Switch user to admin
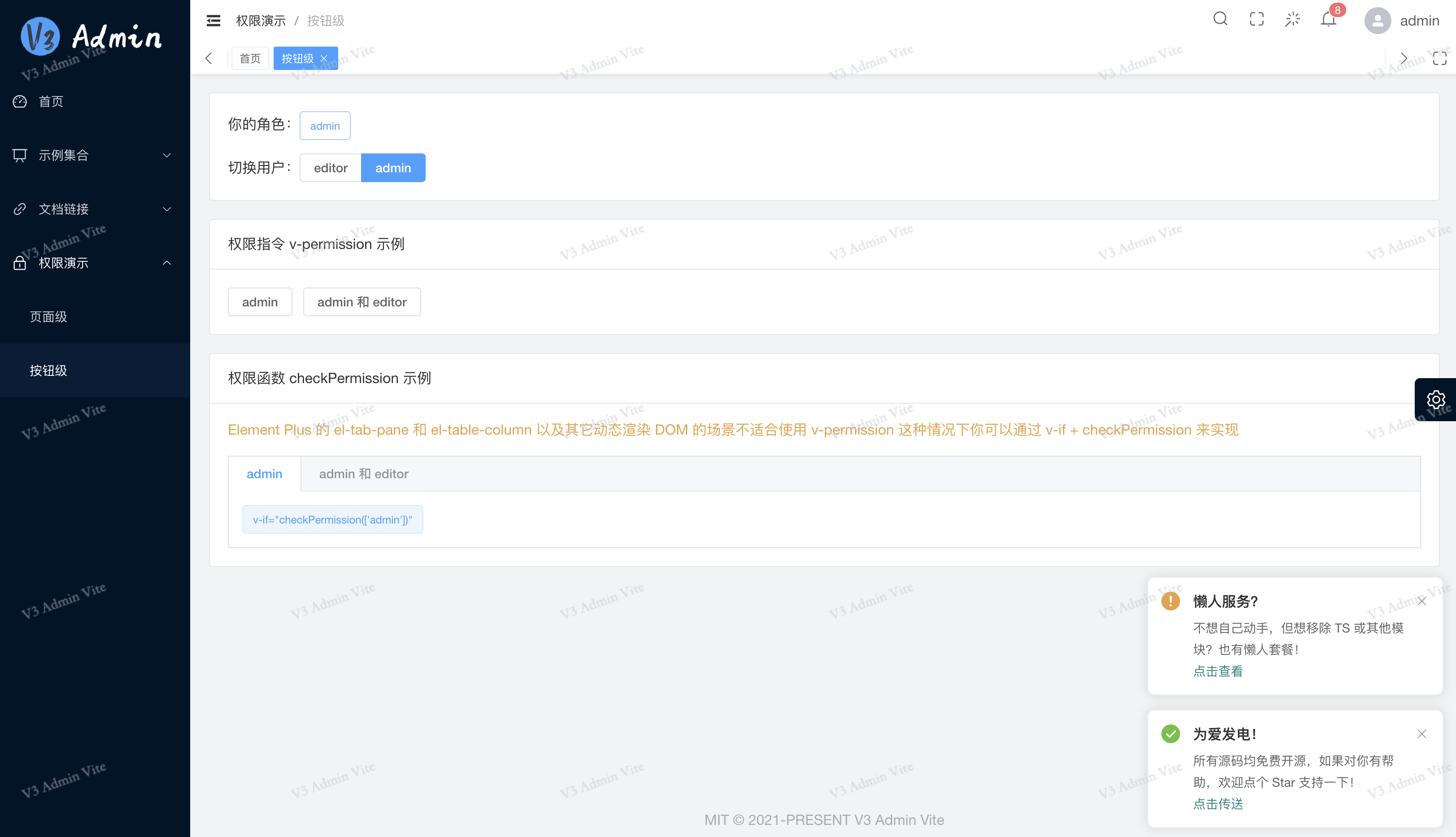Image resolution: width=1456 pixels, height=837 pixels. [x=393, y=167]
